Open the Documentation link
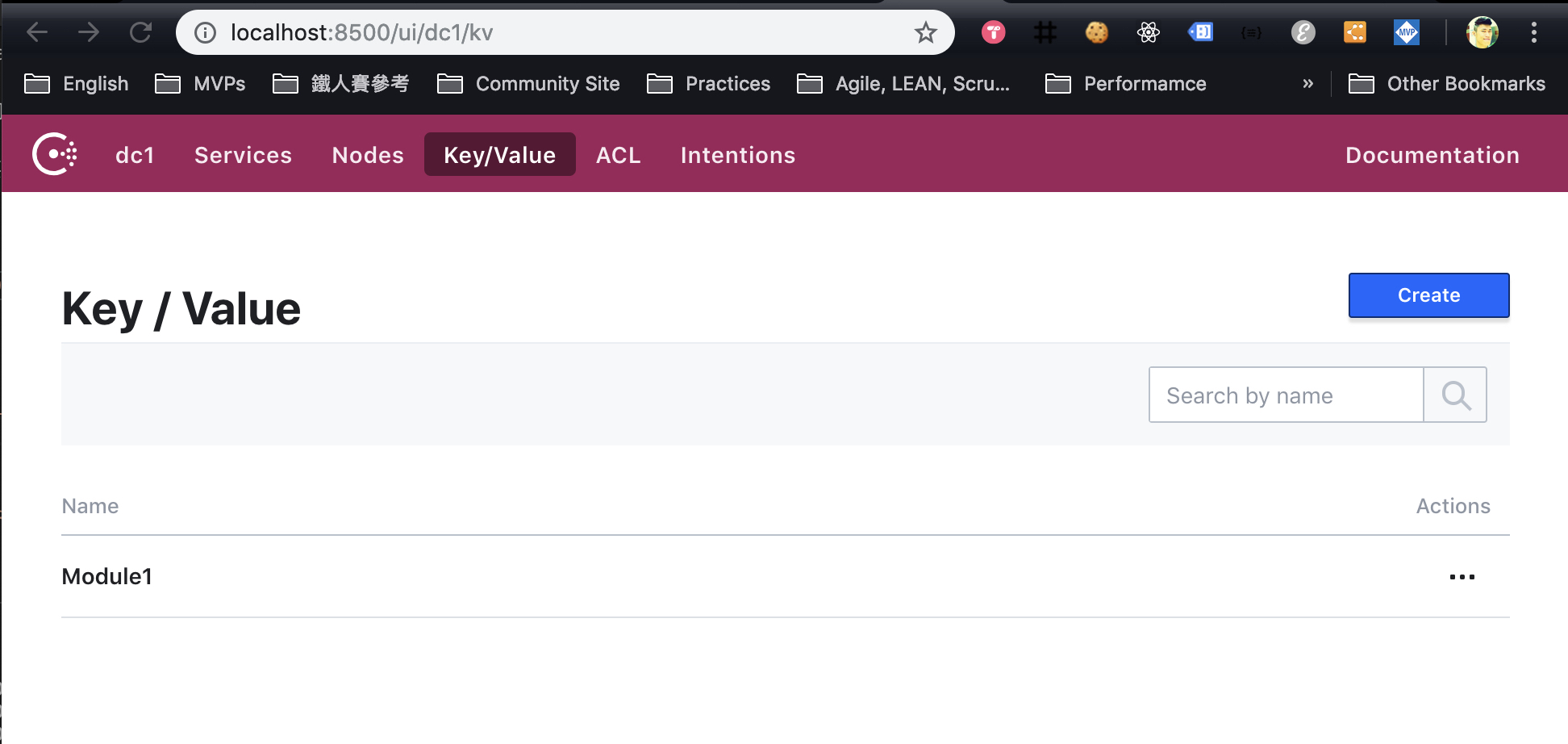1568x744 pixels. tap(1432, 155)
